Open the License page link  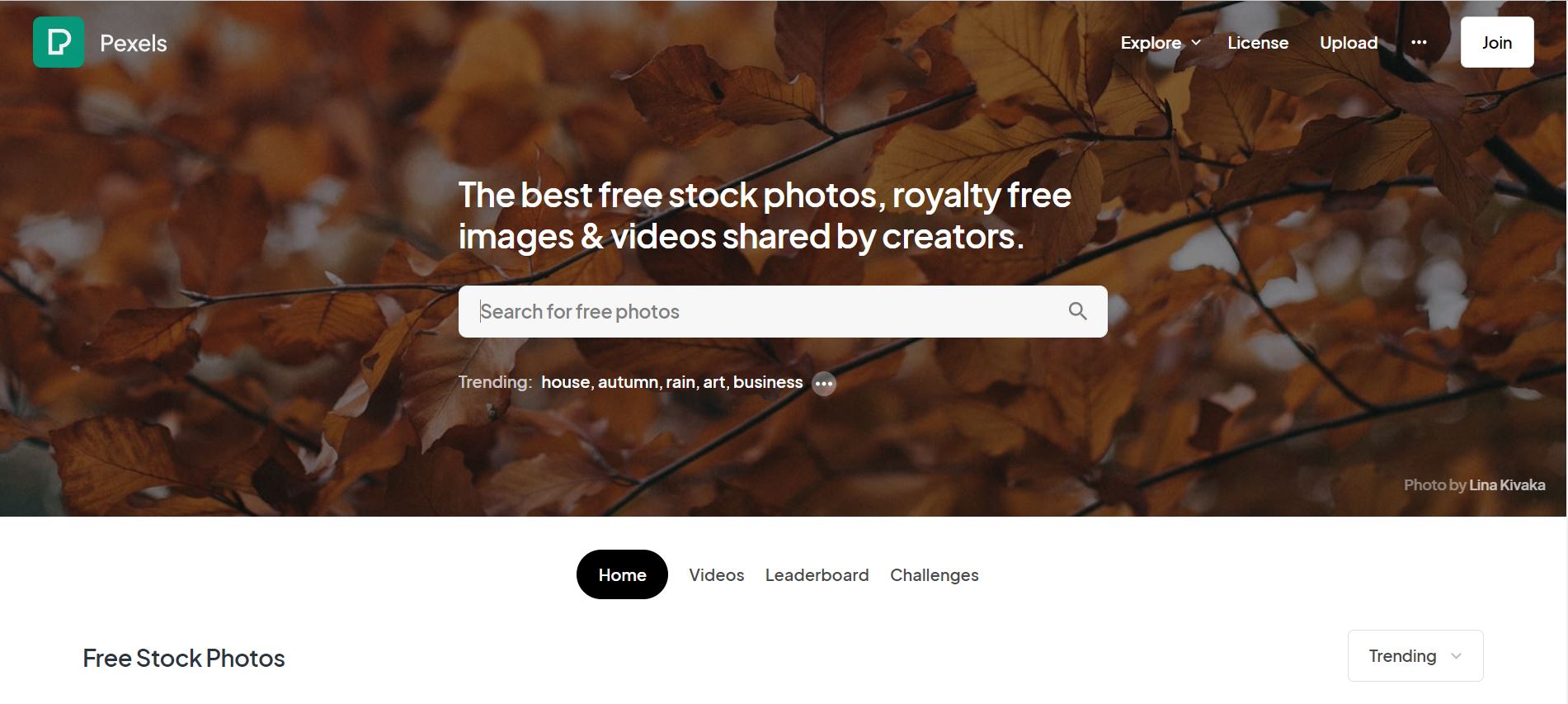pos(1258,43)
